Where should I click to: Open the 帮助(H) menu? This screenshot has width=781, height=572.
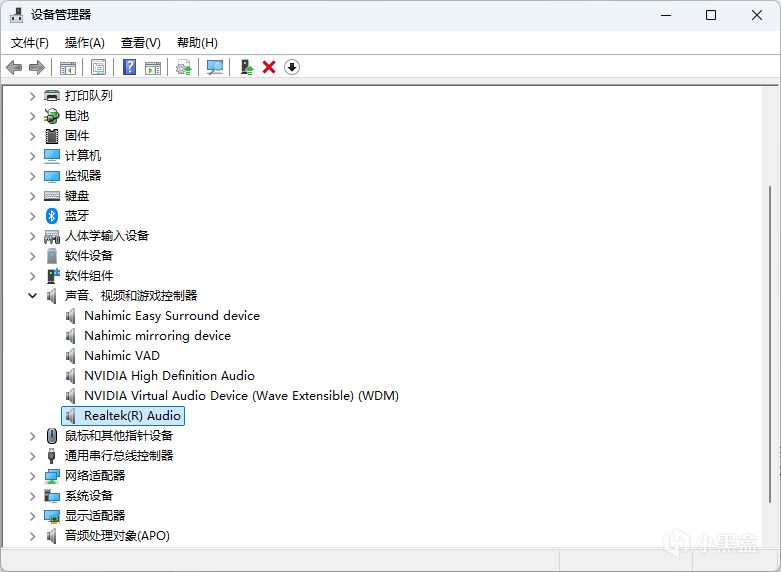click(x=197, y=43)
